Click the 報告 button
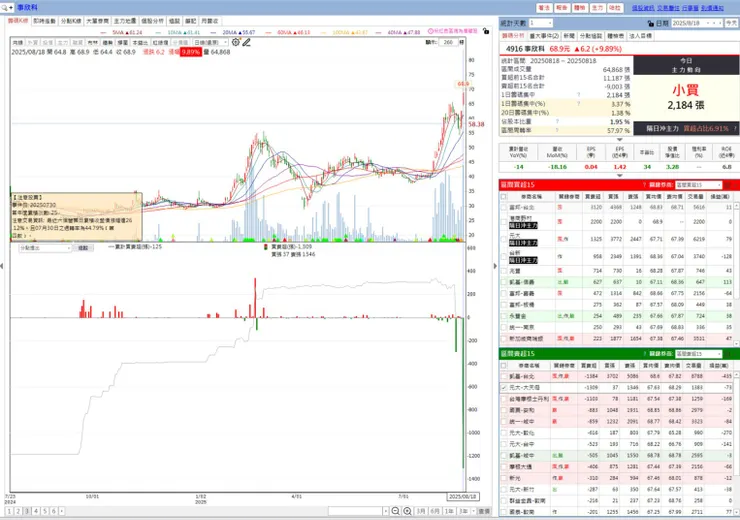740x520 pixels. click(562, 8)
